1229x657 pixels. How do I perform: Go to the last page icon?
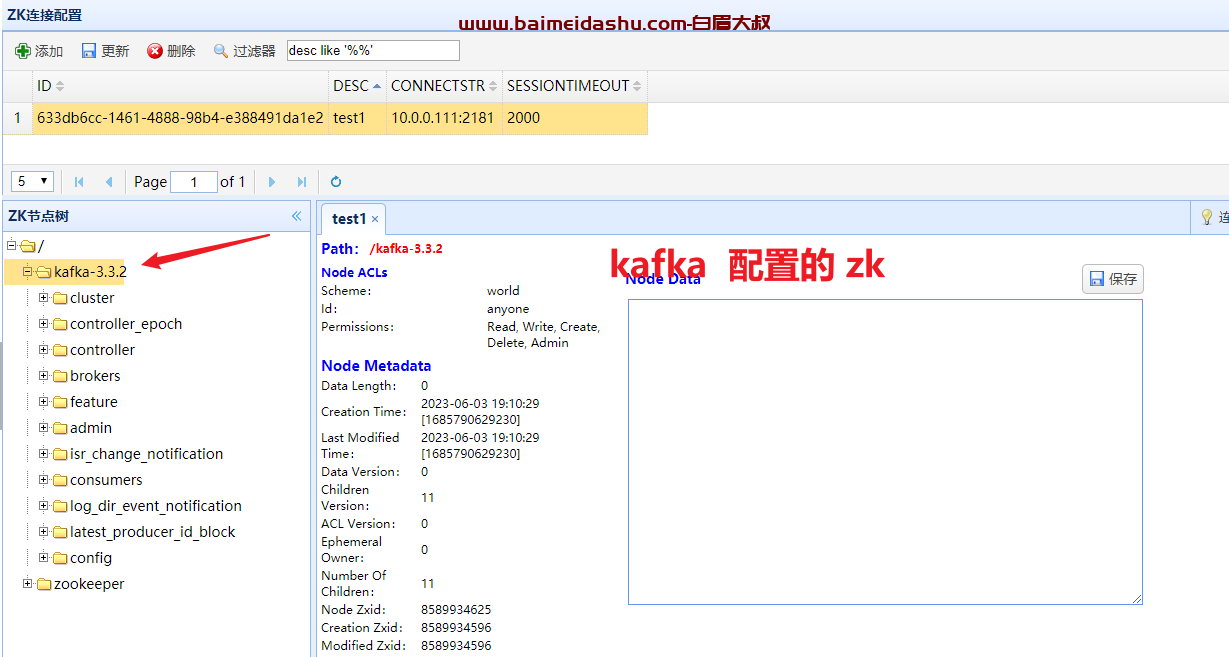coord(301,182)
